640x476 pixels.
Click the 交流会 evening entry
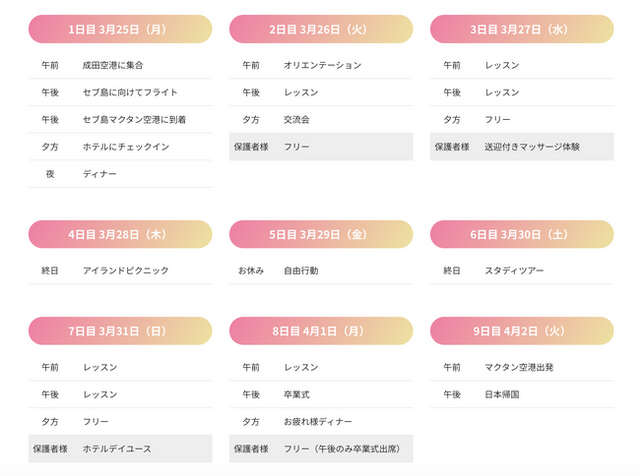pos(297,119)
